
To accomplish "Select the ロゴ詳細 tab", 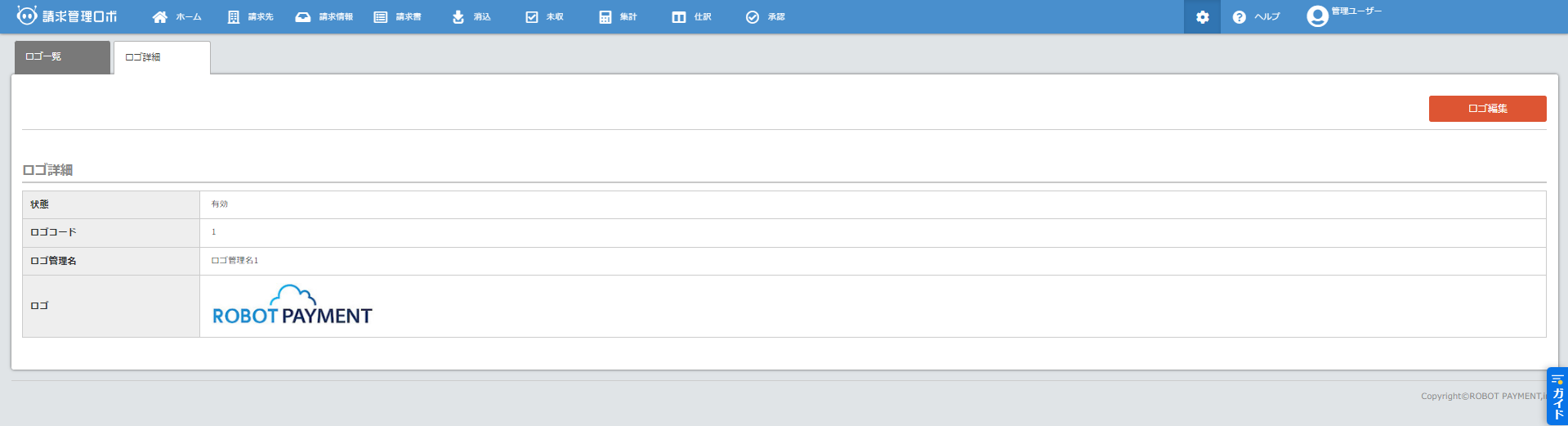I will coord(162,57).
